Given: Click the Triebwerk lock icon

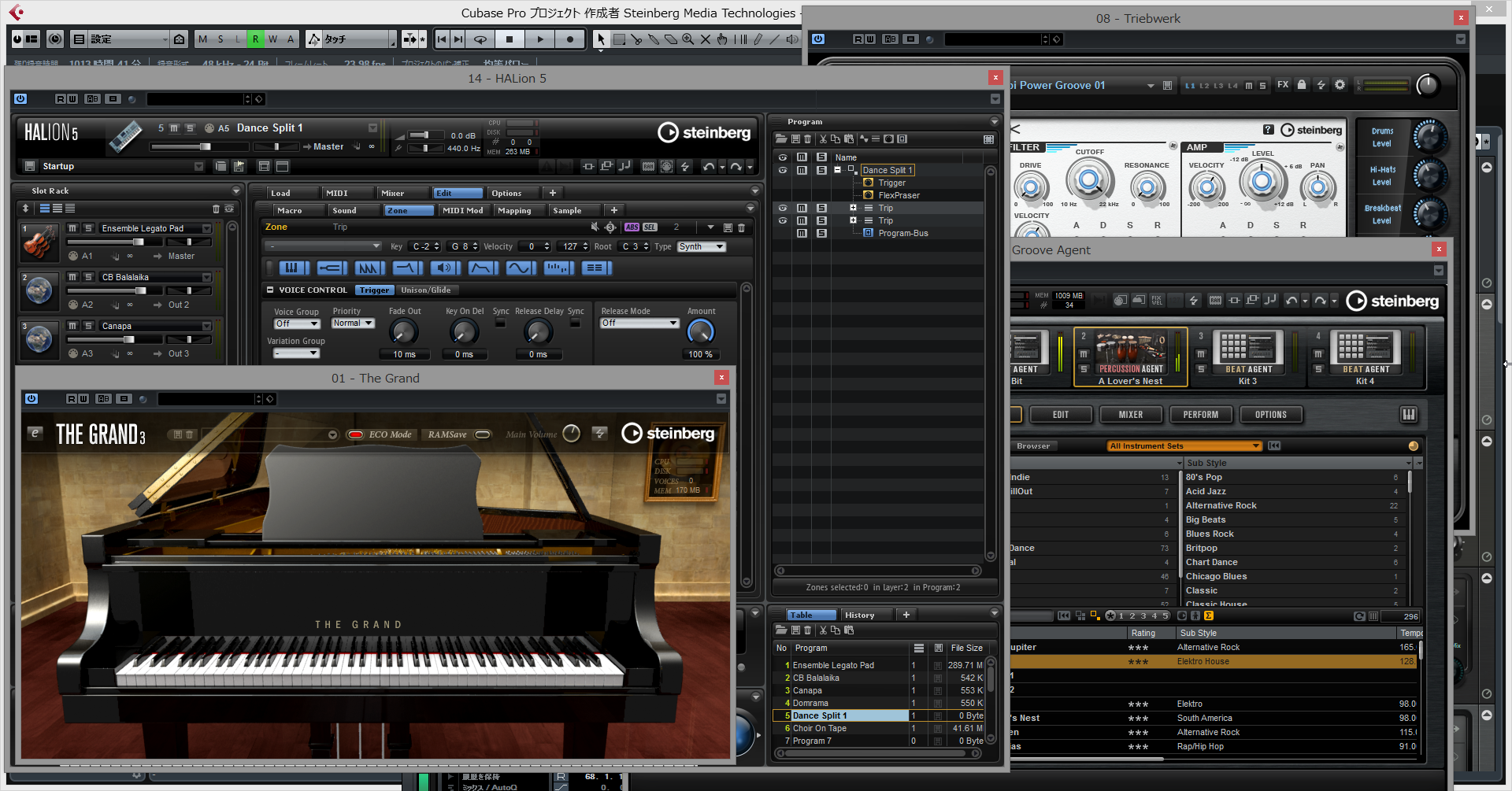Looking at the screenshot, I should click(1302, 85).
